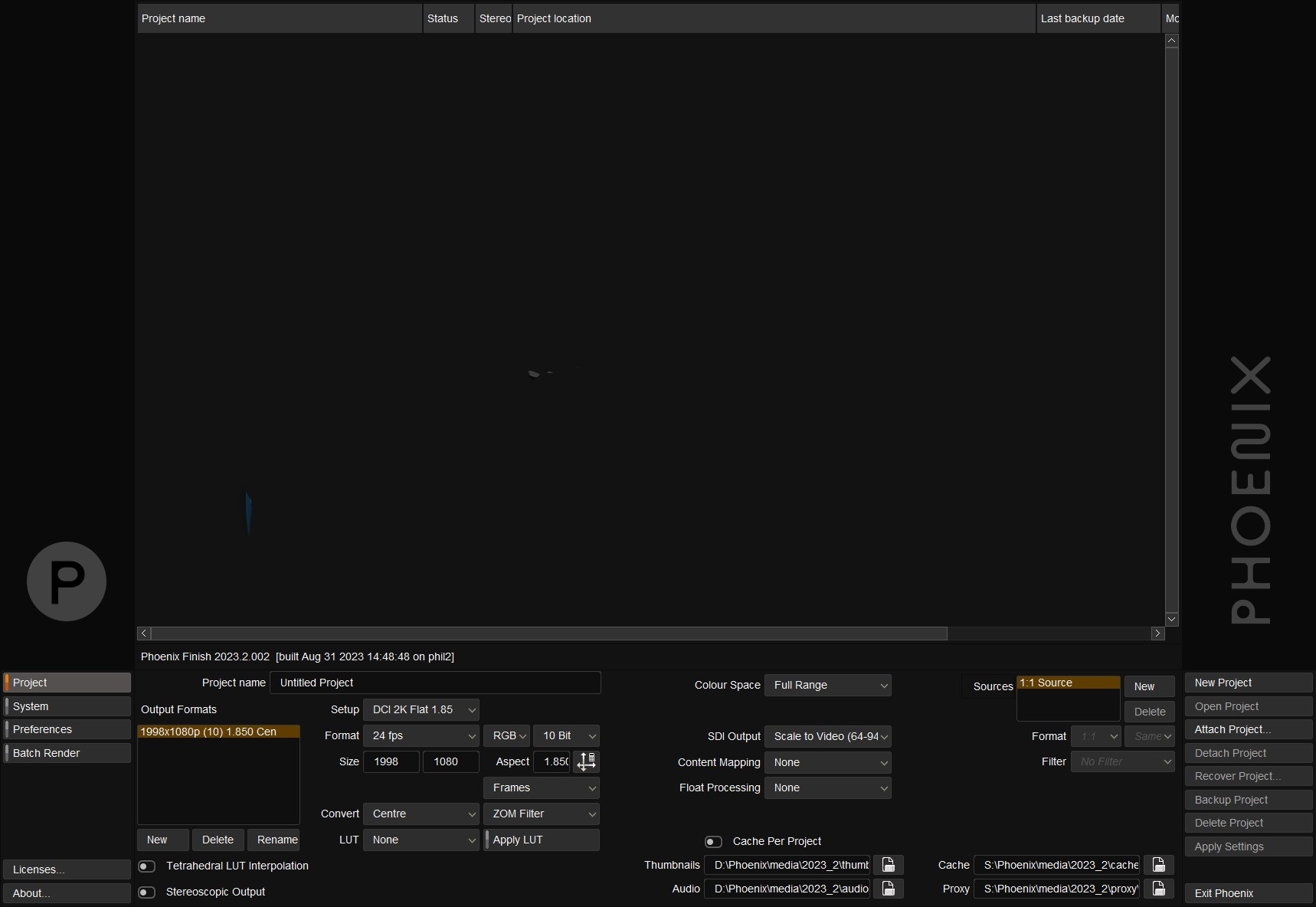The image size is (1316, 907).
Task: Select the Batch Render section tab
Action: pyautogui.click(x=67, y=753)
